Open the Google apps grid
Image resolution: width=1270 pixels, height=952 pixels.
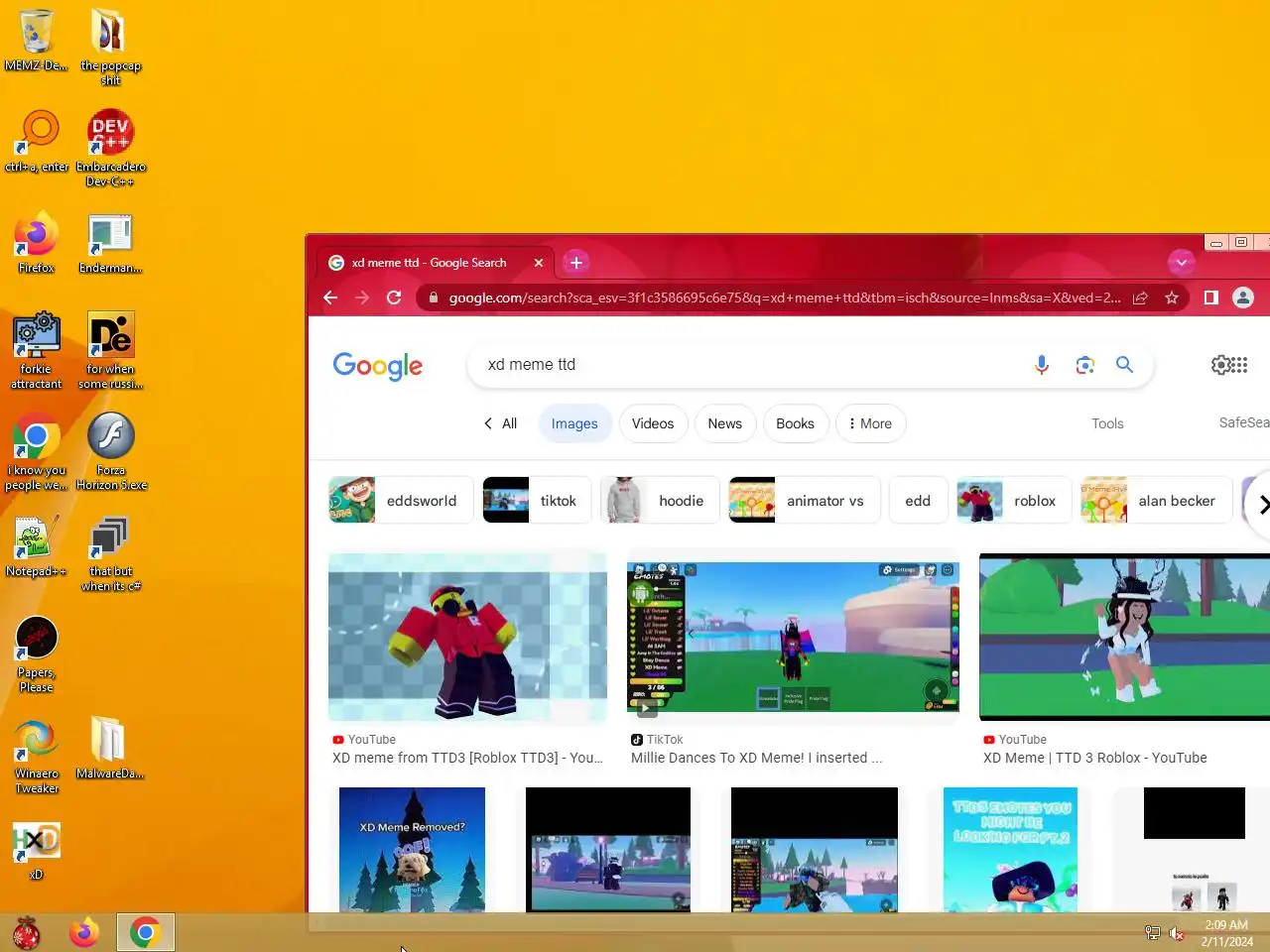pos(1240,365)
